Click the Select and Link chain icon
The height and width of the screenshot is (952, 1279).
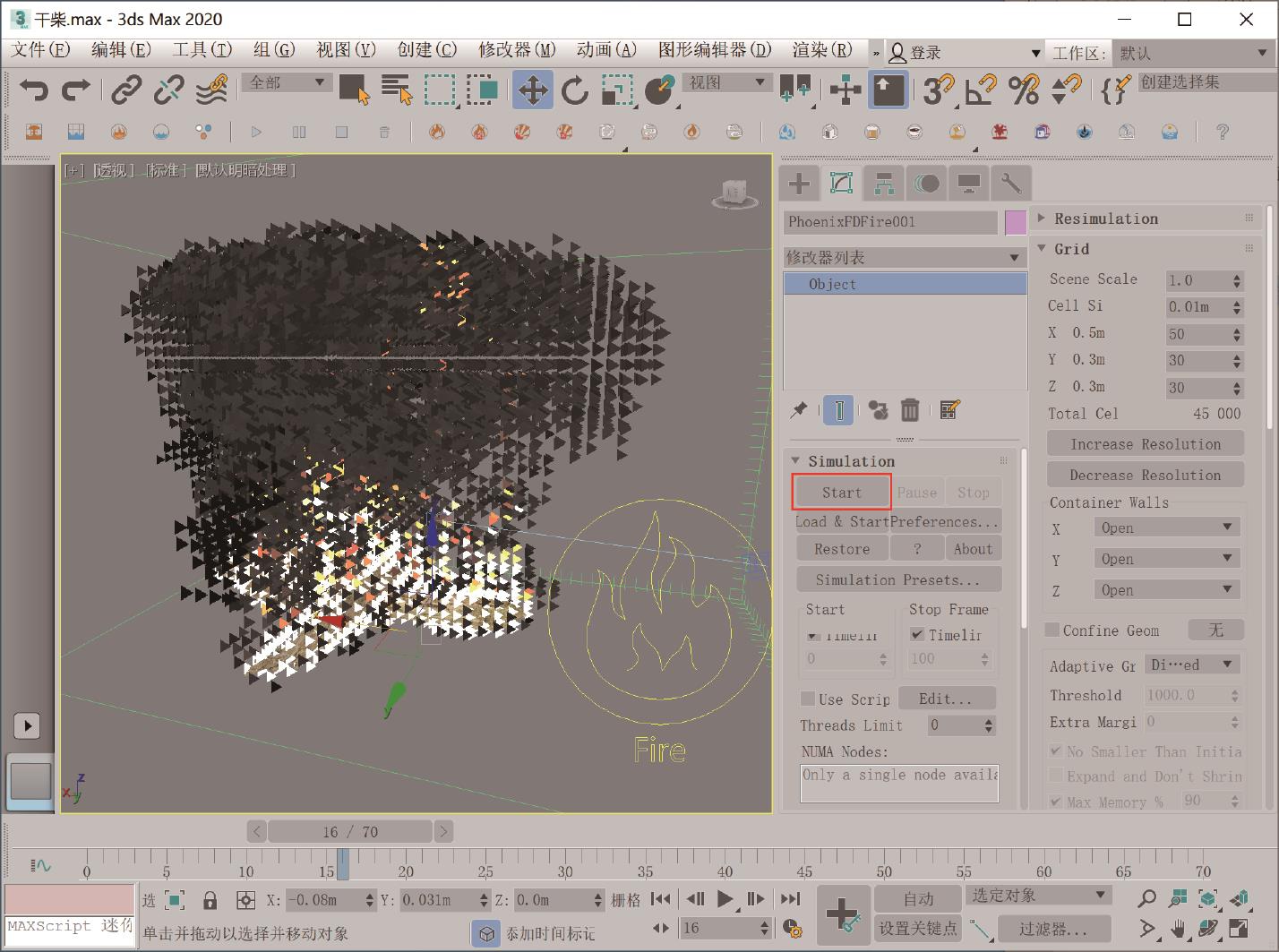(x=126, y=90)
